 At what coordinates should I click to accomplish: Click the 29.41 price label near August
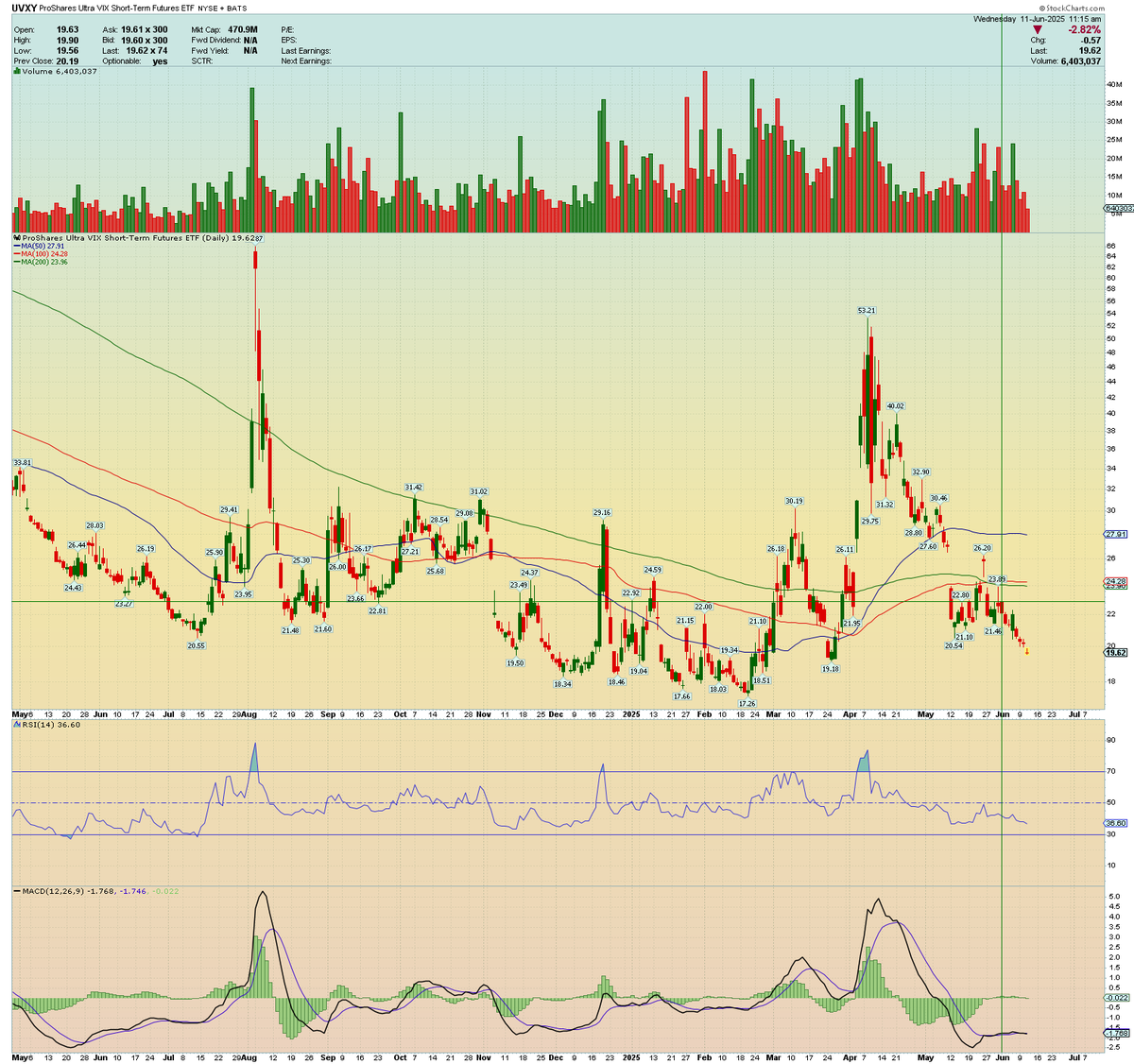click(229, 509)
